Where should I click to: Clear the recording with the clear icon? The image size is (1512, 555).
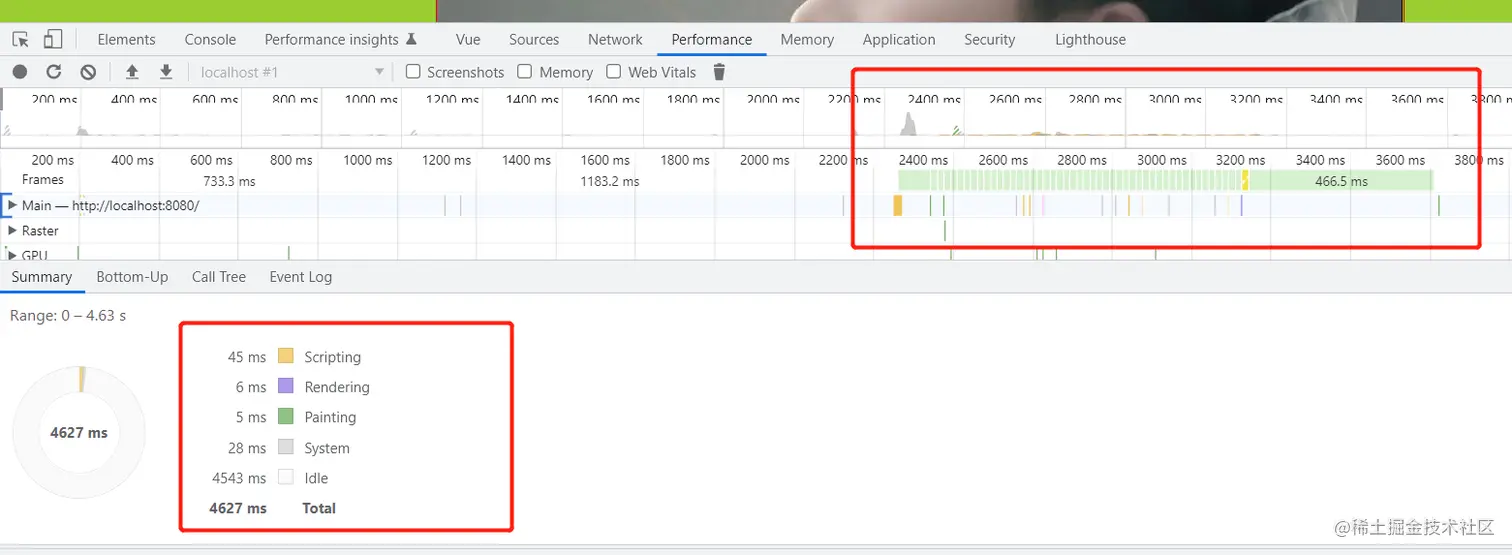pyautogui.click(x=88, y=72)
